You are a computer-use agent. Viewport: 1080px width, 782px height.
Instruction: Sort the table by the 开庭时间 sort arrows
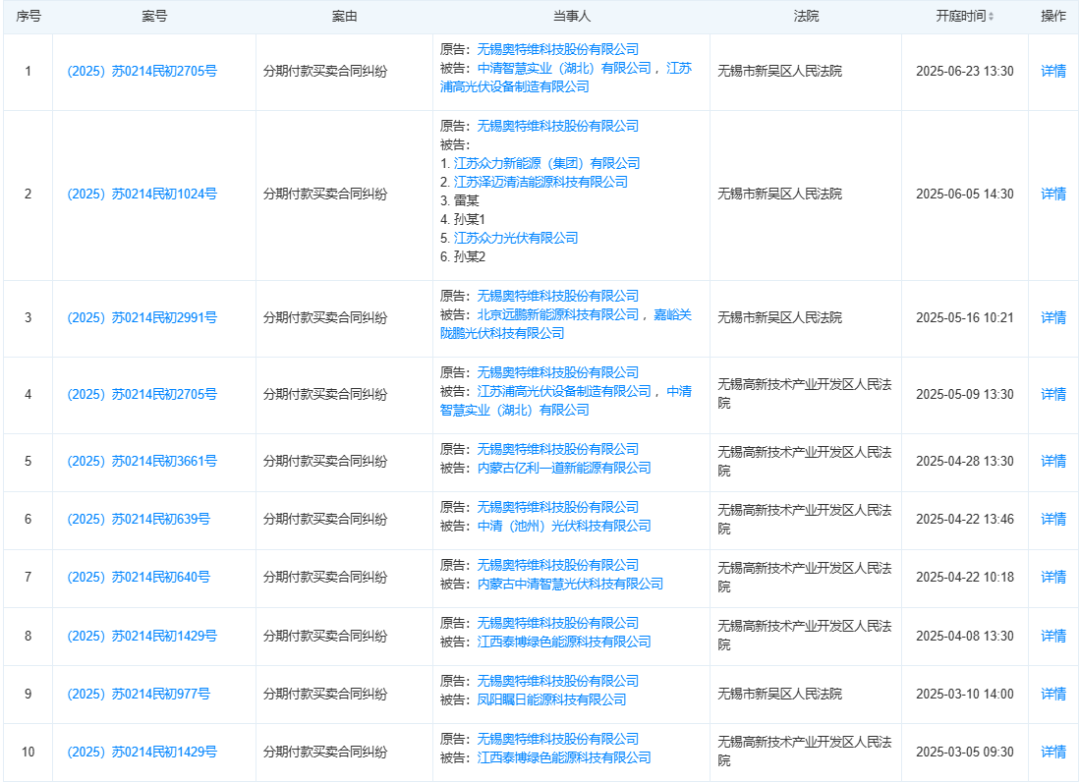coord(991,17)
